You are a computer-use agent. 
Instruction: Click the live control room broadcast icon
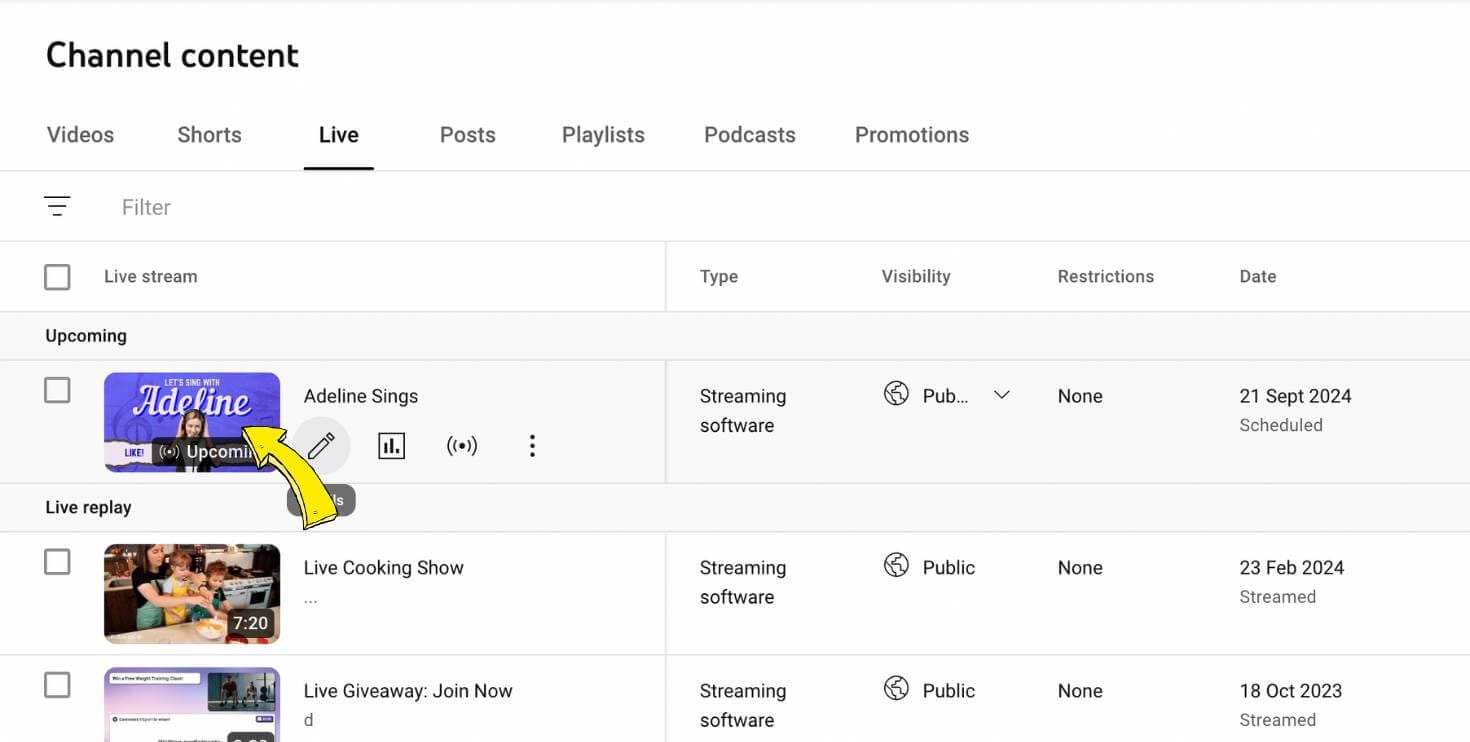tap(462, 446)
